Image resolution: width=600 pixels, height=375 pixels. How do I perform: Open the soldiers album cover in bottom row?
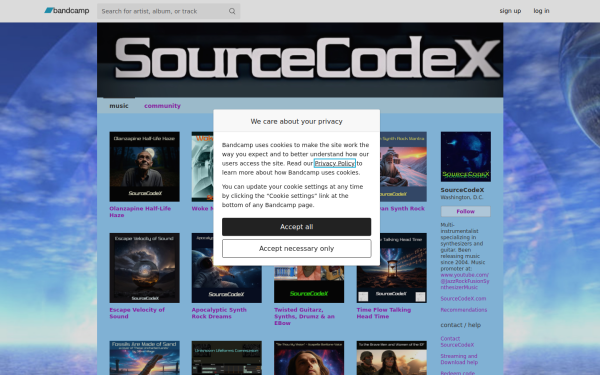click(x=391, y=358)
